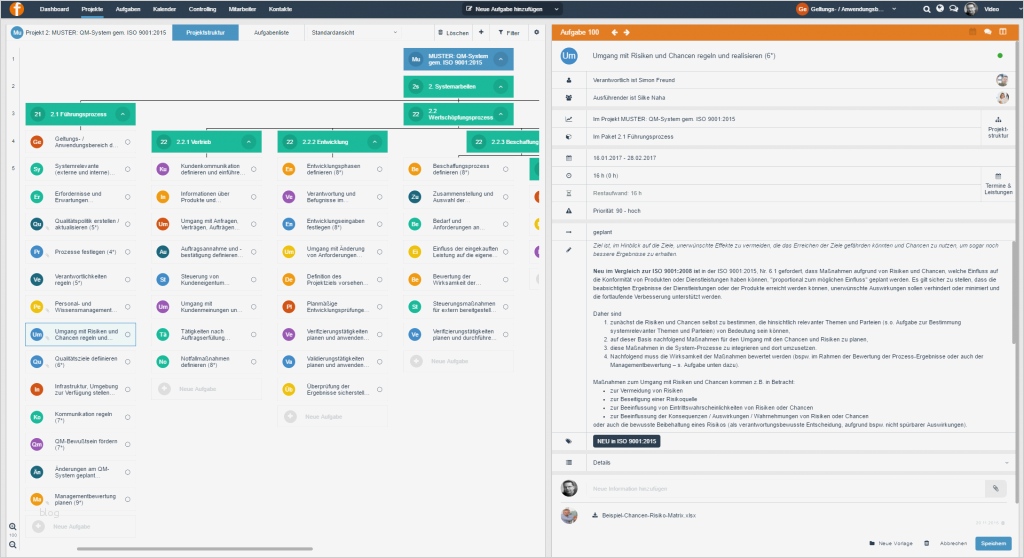This screenshot has height=558, width=1024.
Task: Toggle status circle of Umgang mit Risiken task
Action: (x=127, y=335)
